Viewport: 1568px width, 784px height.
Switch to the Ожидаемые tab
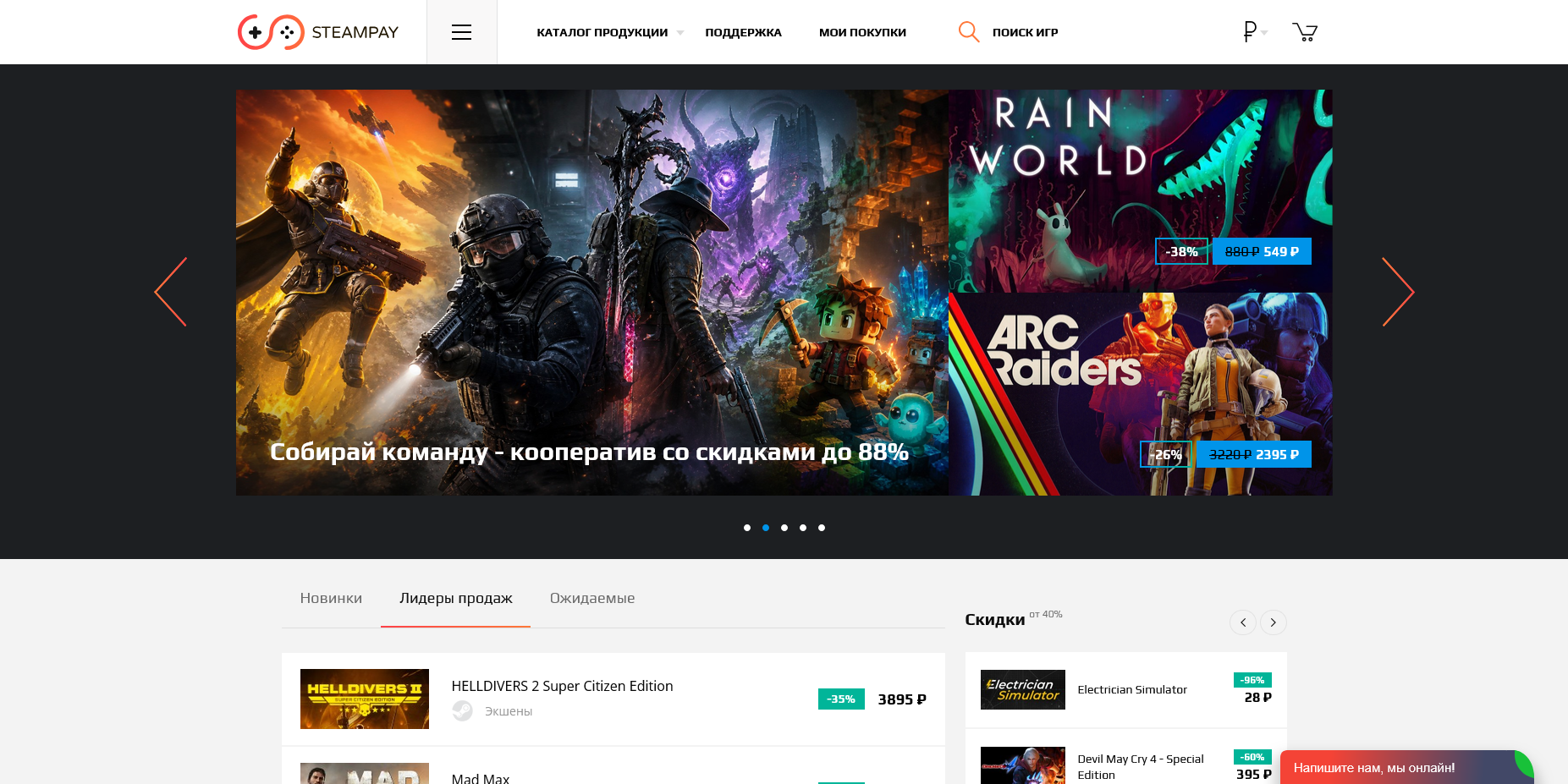pos(592,598)
